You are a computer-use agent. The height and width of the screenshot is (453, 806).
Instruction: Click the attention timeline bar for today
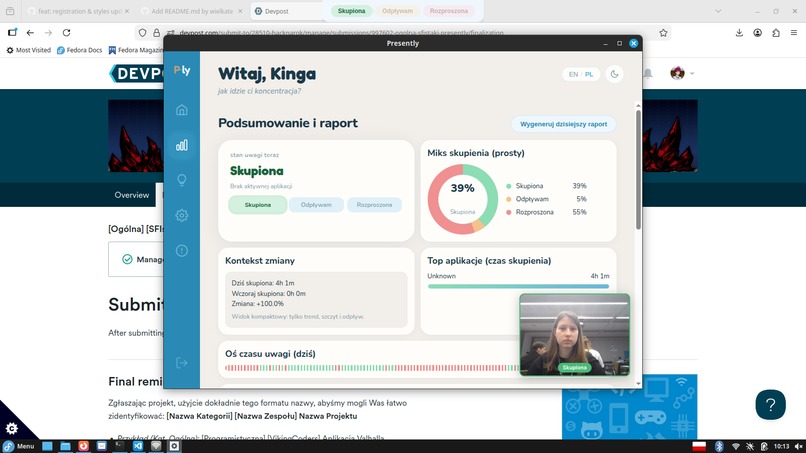pos(372,368)
